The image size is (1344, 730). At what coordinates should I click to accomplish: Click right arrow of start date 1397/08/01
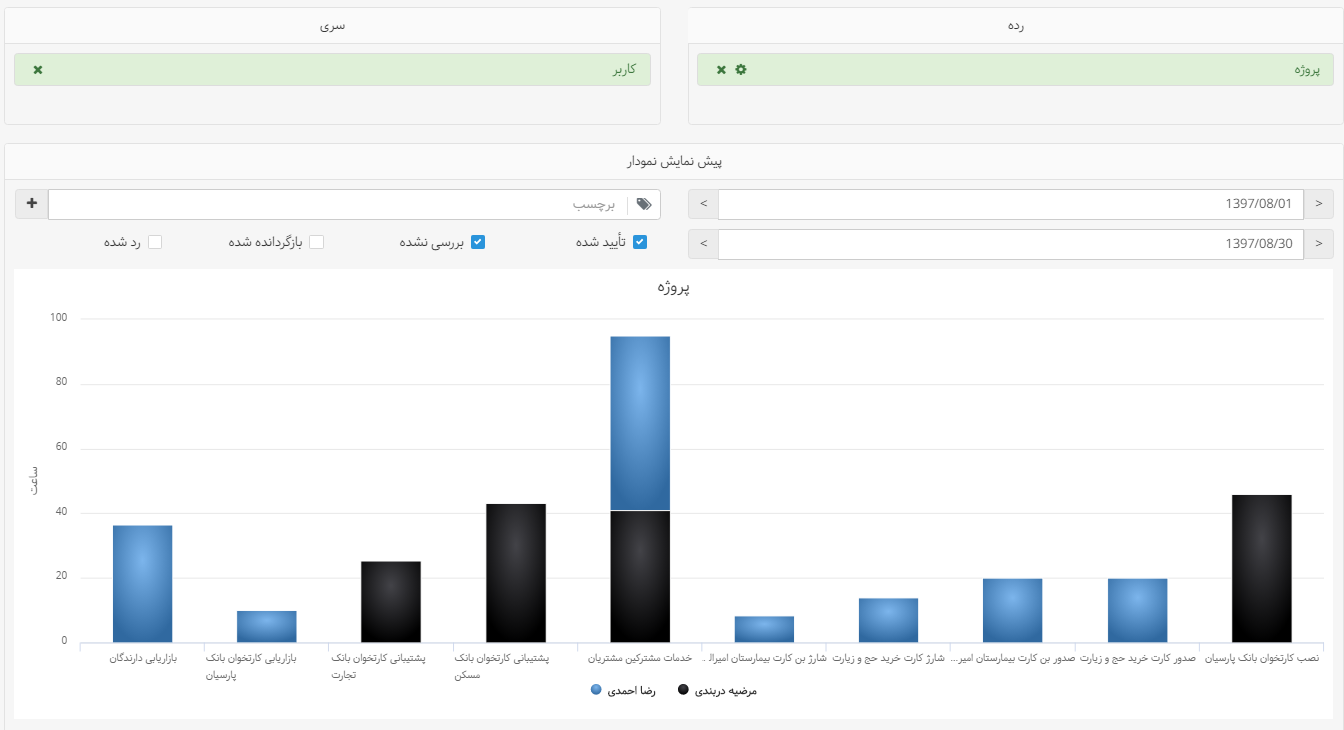click(x=1318, y=204)
